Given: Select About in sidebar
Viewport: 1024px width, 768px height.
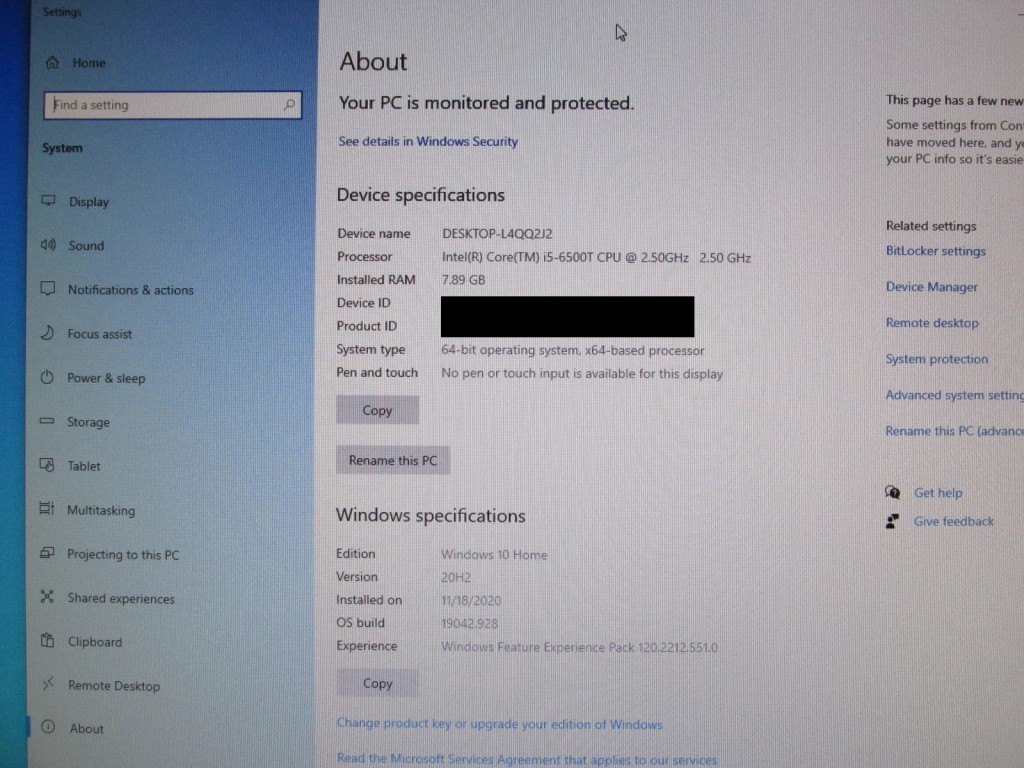Looking at the screenshot, I should pyautogui.click(x=86, y=729).
